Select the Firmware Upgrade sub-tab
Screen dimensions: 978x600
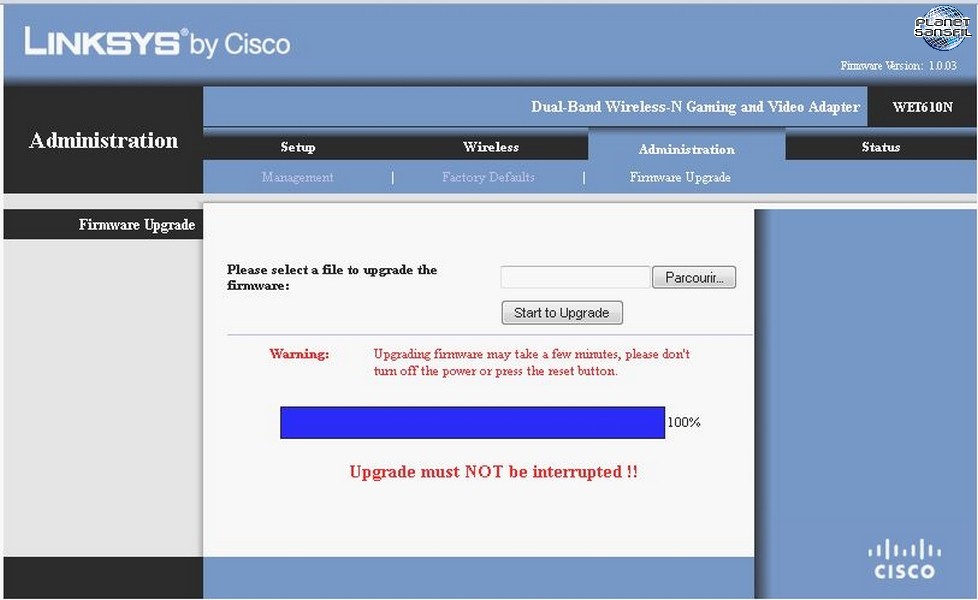pyautogui.click(x=680, y=177)
